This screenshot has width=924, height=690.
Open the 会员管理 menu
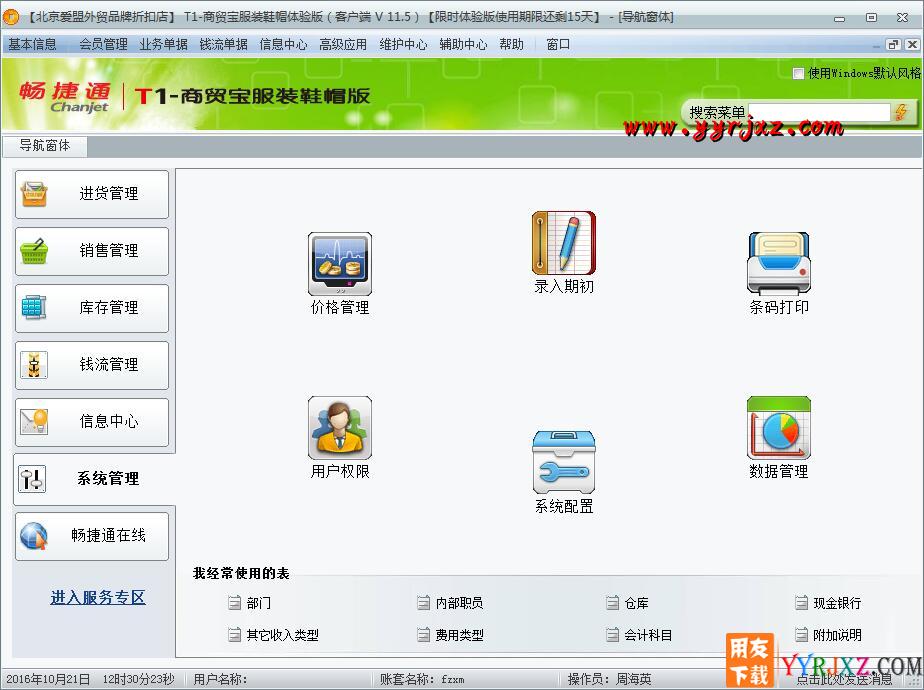click(104, 45)
